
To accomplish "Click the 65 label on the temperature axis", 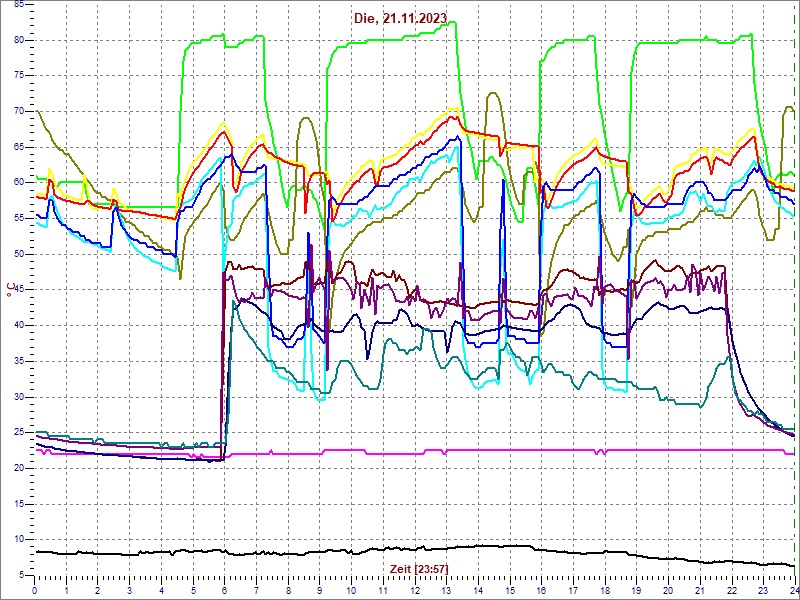I will point(19,146).
